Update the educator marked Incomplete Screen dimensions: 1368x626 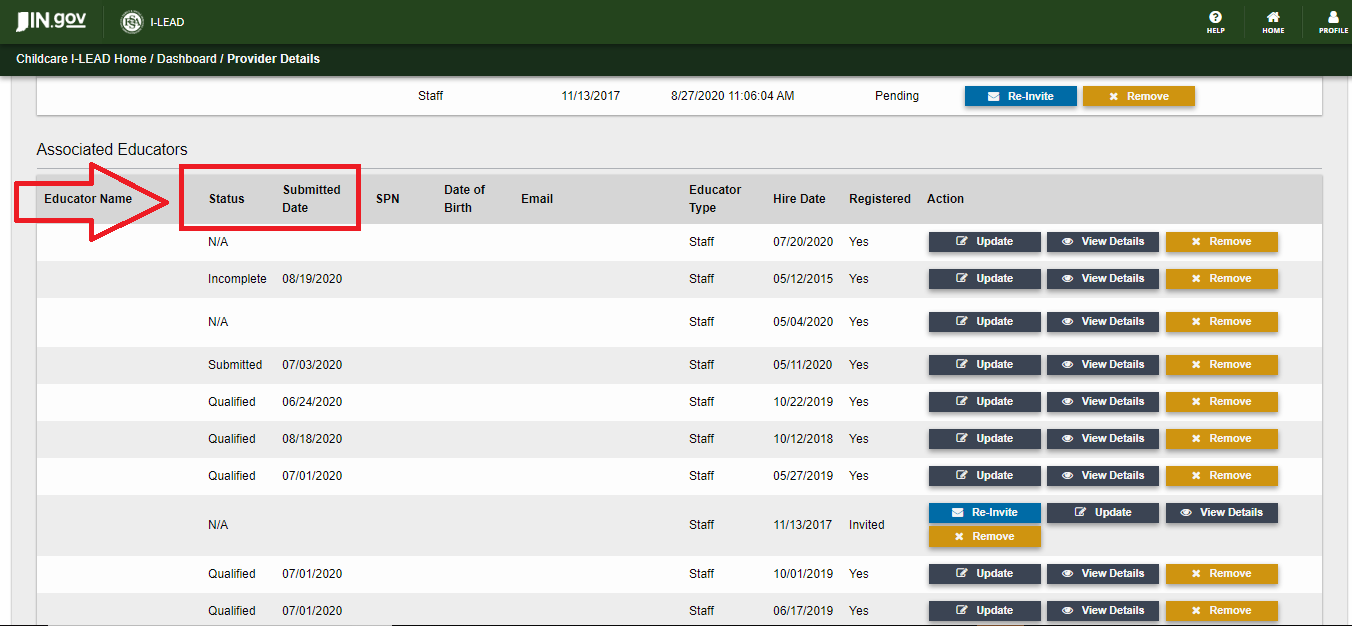tap(984, 279)
